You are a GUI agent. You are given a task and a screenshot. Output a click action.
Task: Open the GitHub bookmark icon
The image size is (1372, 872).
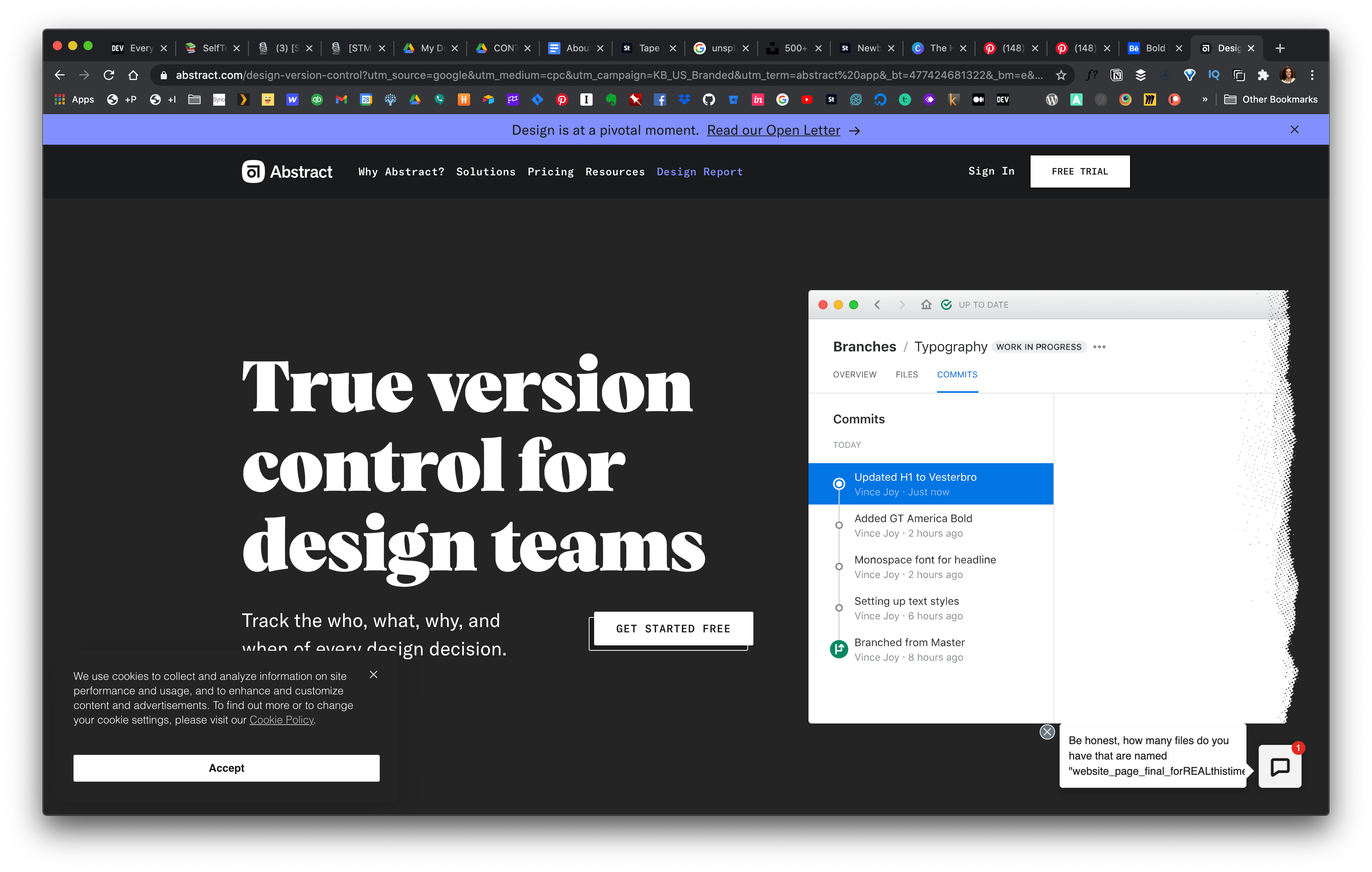[708, 100]
